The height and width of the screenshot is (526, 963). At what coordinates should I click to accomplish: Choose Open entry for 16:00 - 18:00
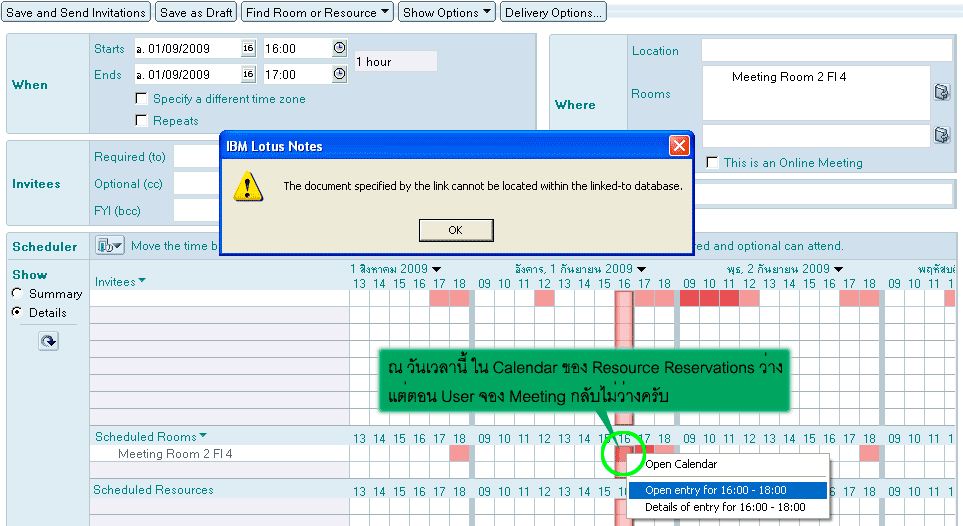728,490
